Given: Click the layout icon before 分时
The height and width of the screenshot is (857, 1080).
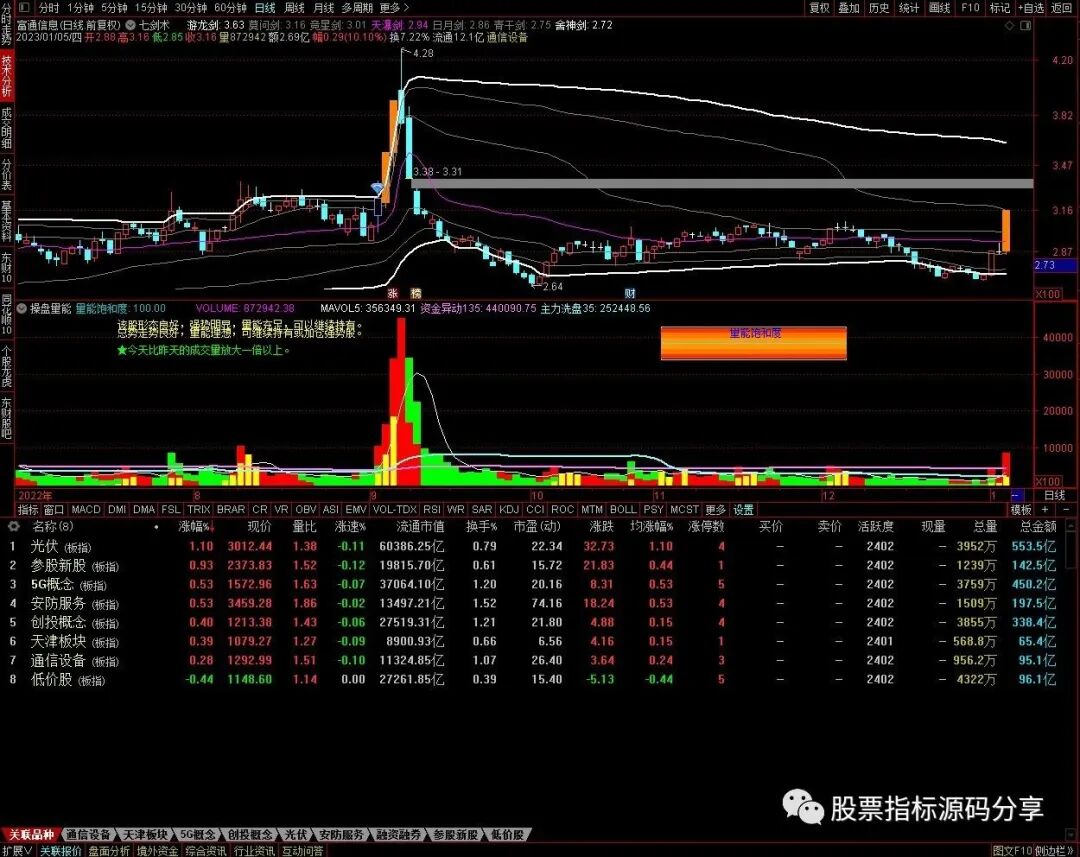Looking at the screenshot, I should coord(25,8).
